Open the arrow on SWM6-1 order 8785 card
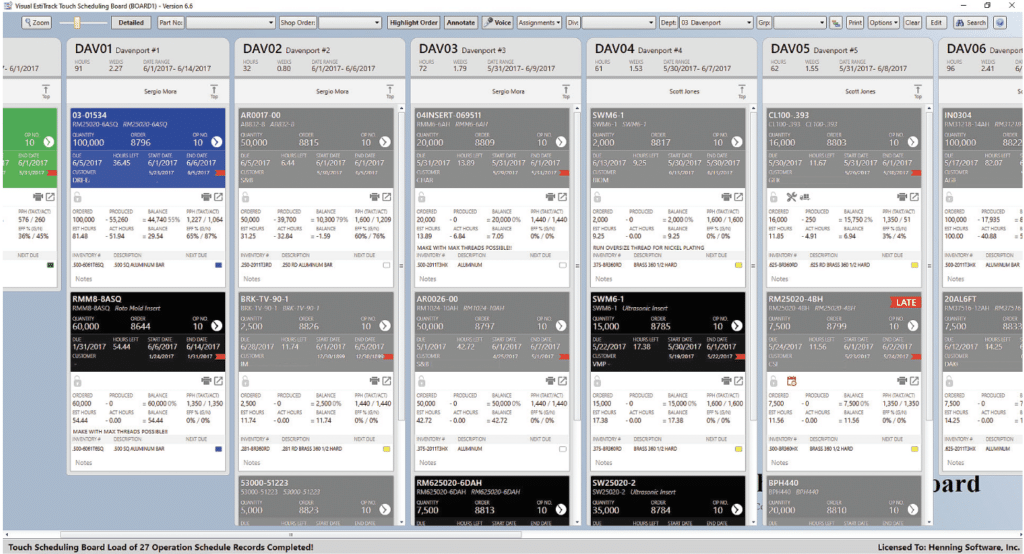 point(737,325)
